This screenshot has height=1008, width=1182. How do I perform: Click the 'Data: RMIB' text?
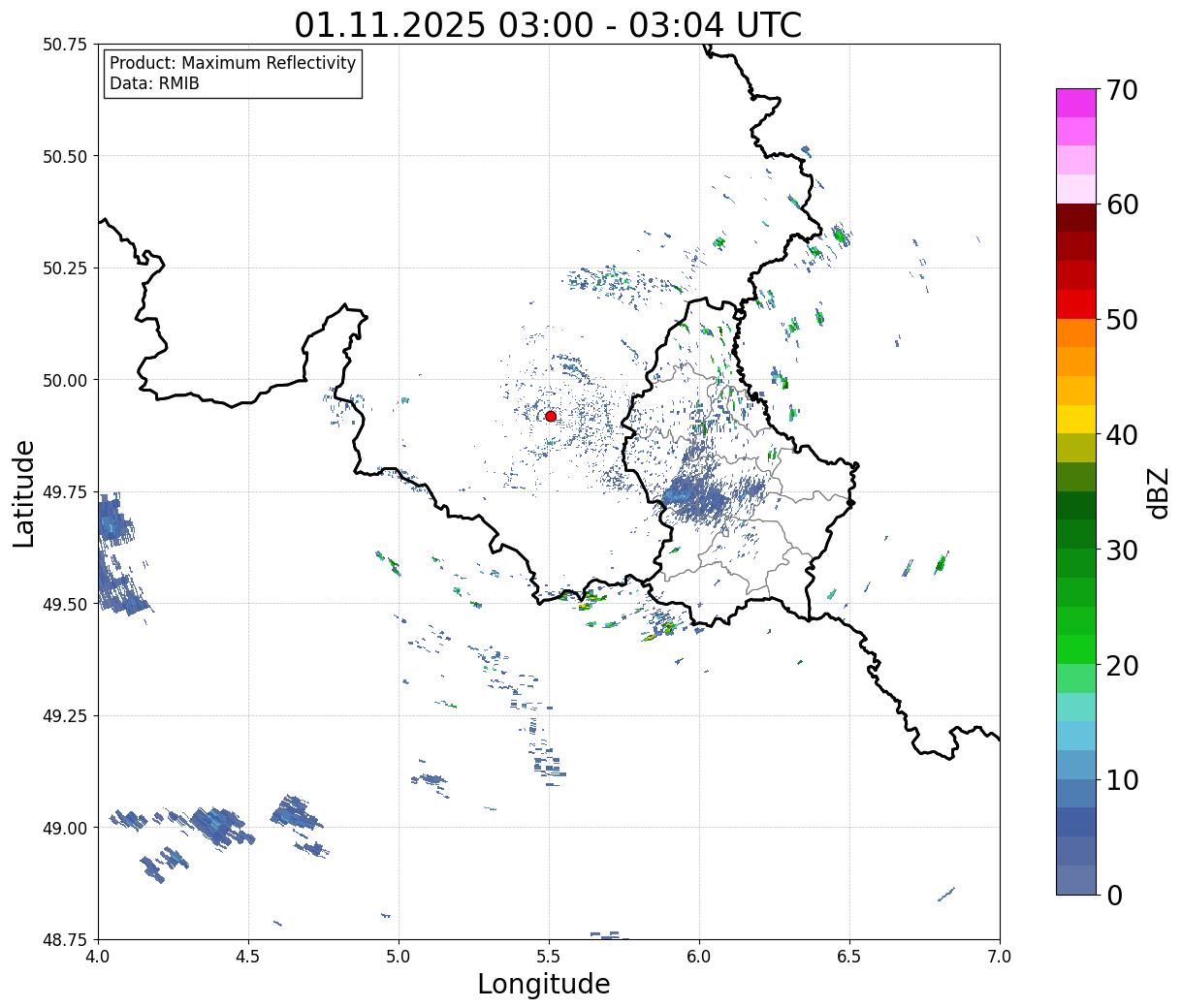pos(154,84)
